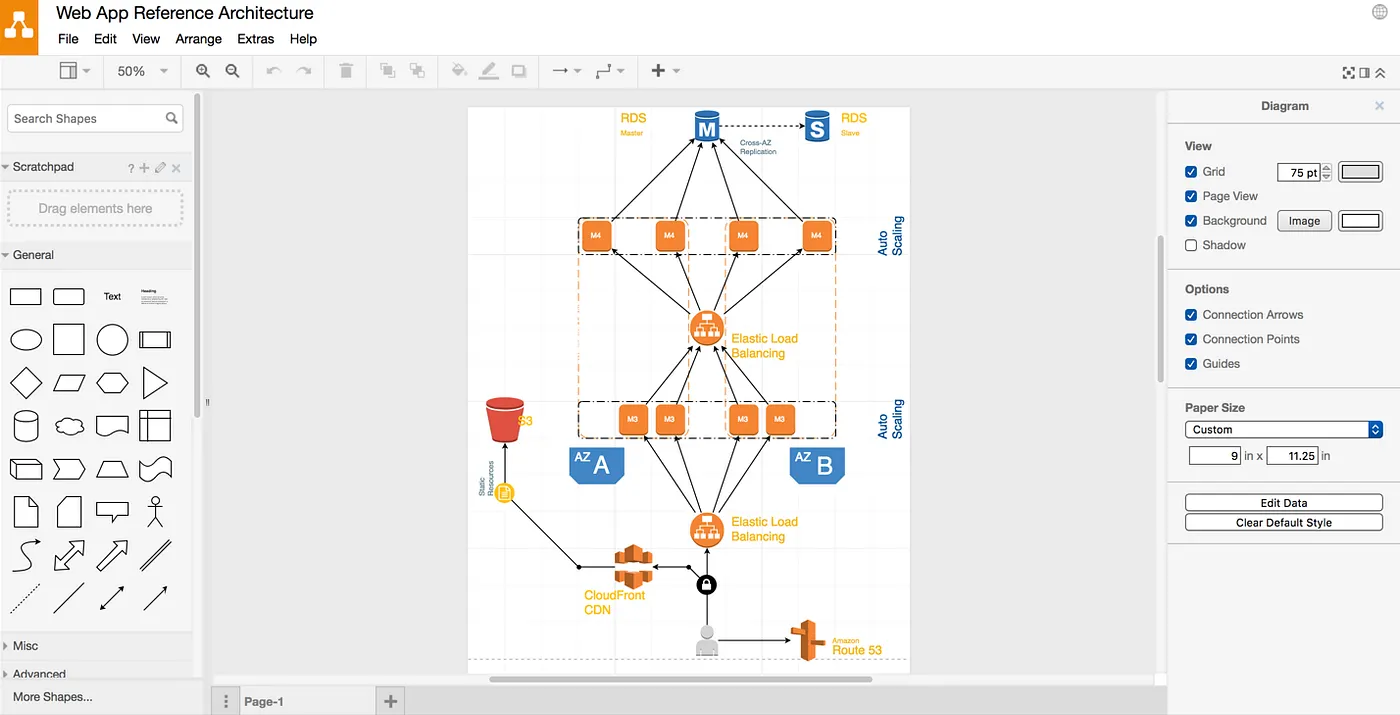Click Clear Default Style
1400x715 pixels.
pos(1283,522)
